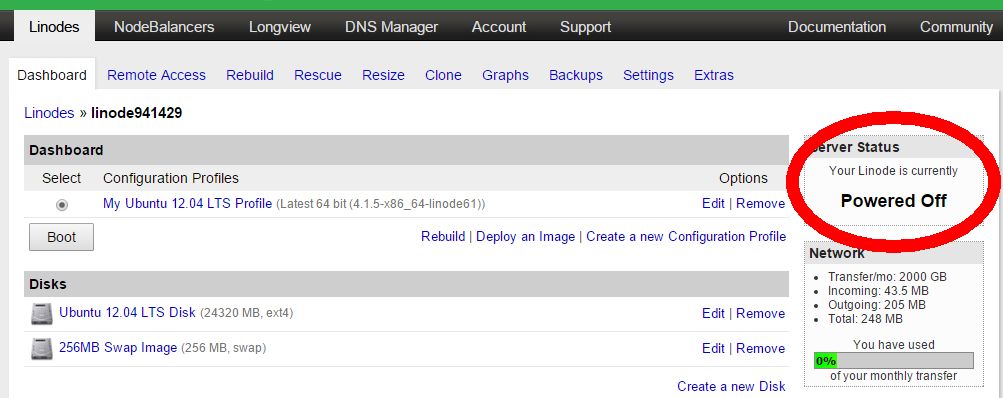Open the Support tab
The height and width of the screenshot is (398, 1003).
click(585, 27)
